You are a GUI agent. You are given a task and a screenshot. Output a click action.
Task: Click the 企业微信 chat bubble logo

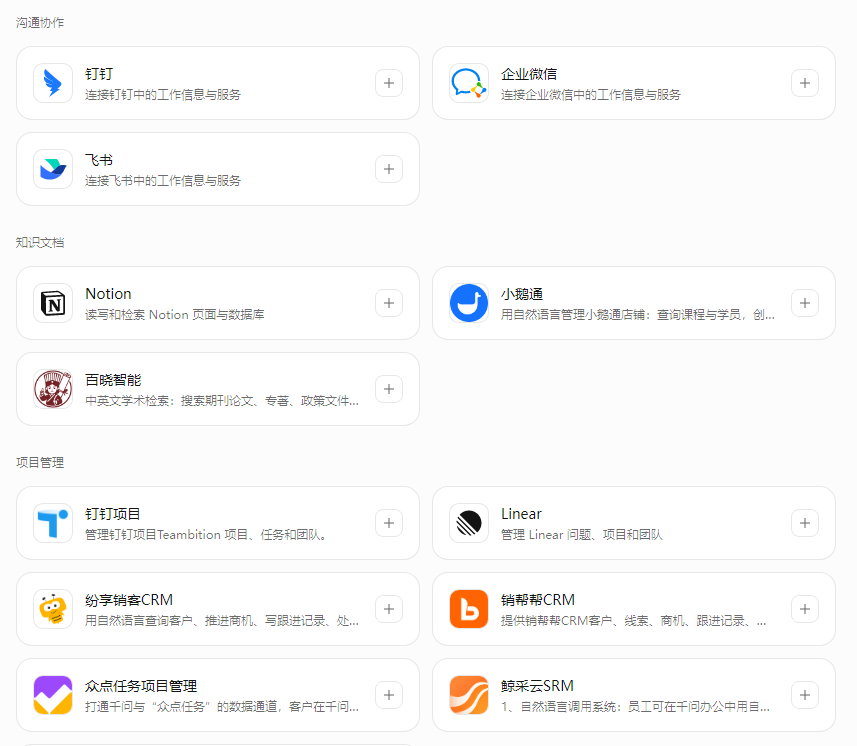coord(469,83)
